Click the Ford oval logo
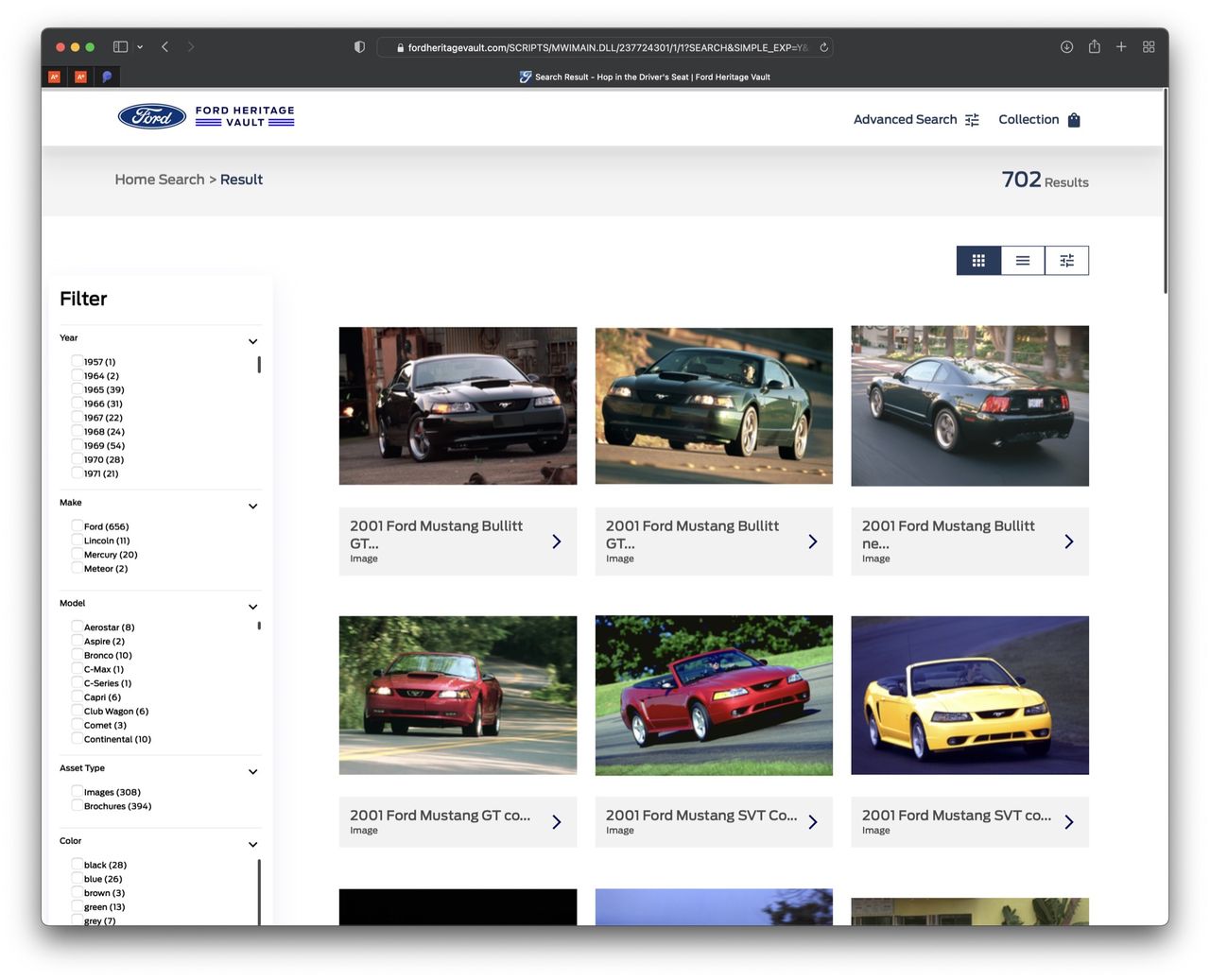 [152, 116]
